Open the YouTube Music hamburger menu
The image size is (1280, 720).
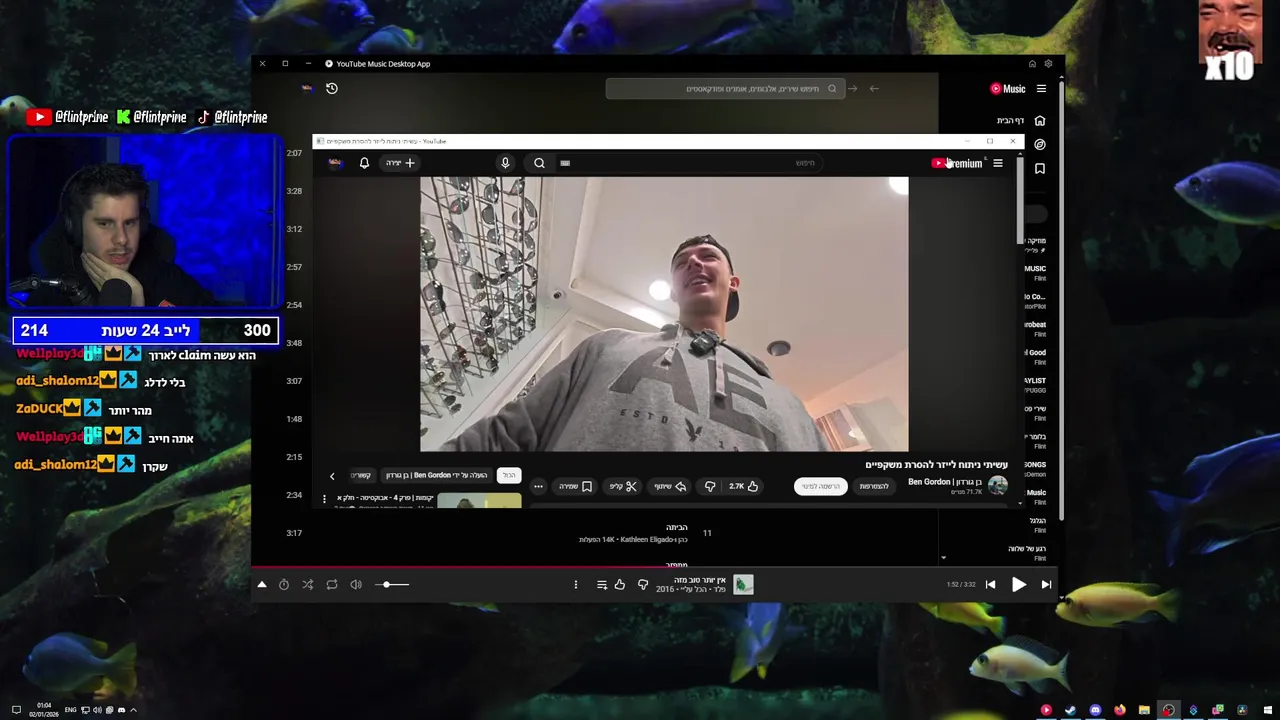(1041, 88)
